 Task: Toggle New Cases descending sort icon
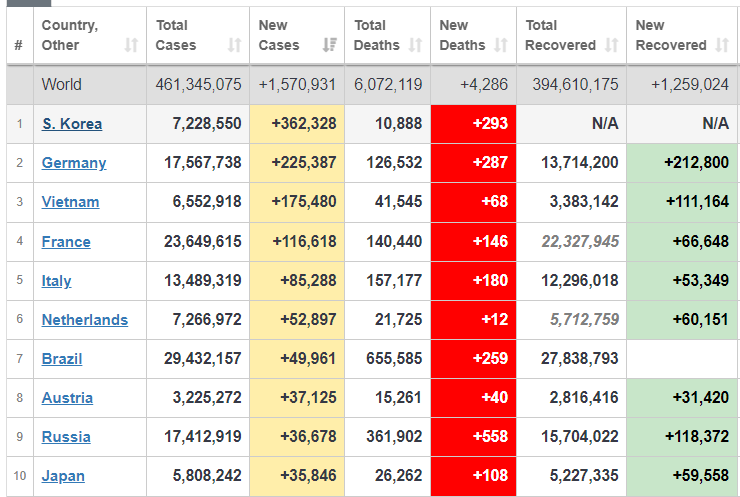click(329, 45)
